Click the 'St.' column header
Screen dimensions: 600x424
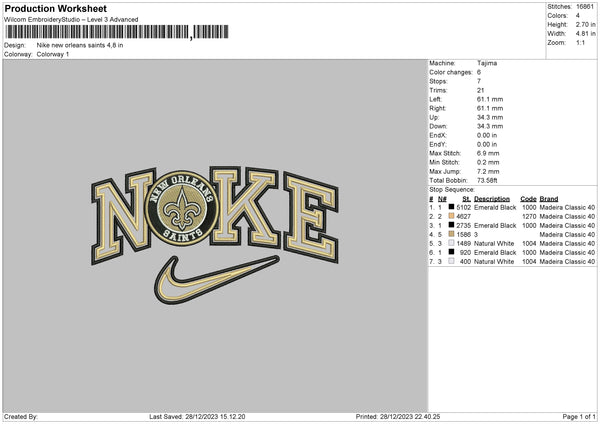point(466,199)
